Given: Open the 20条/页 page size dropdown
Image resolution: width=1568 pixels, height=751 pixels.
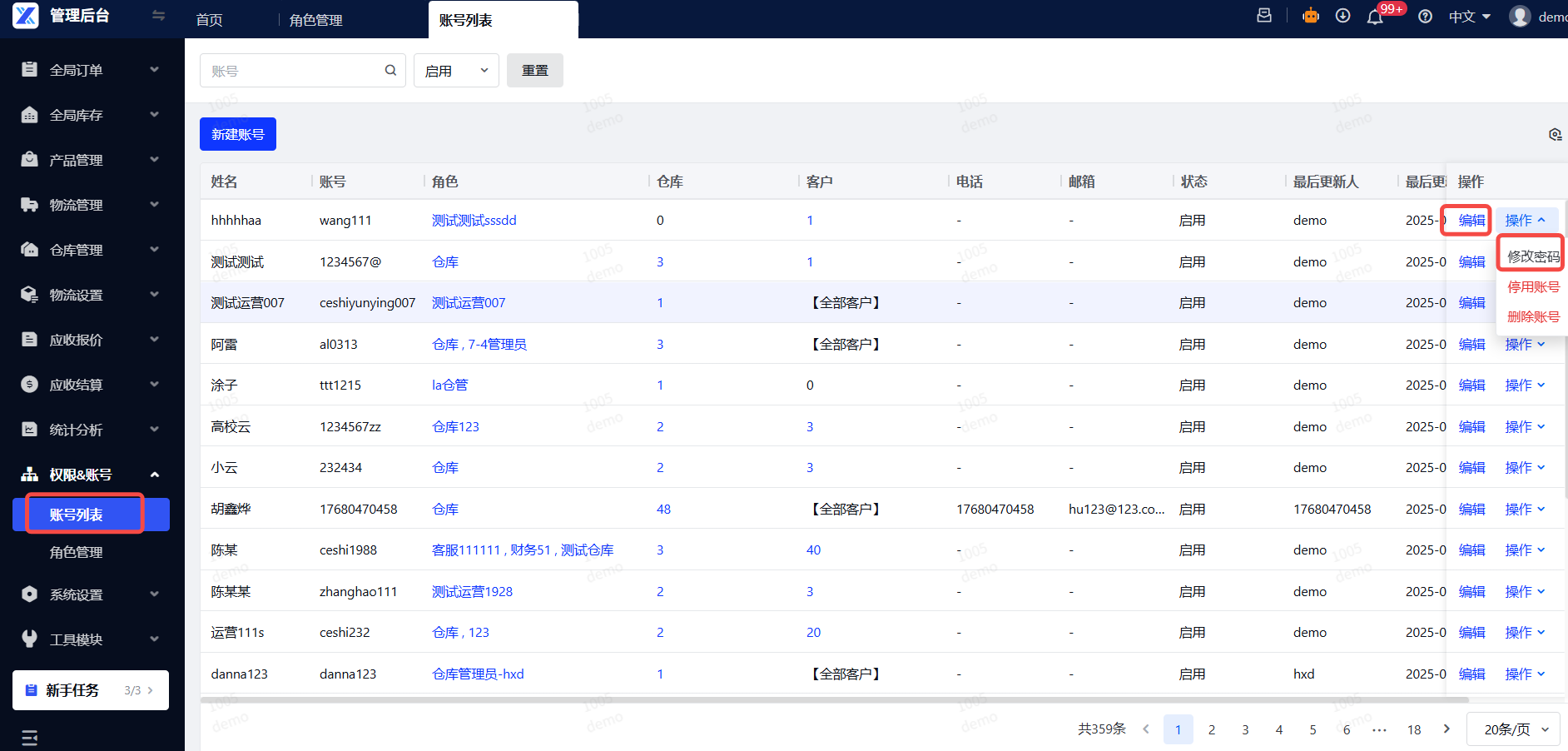Looking at the screenshot, I should click(1513, 729).
